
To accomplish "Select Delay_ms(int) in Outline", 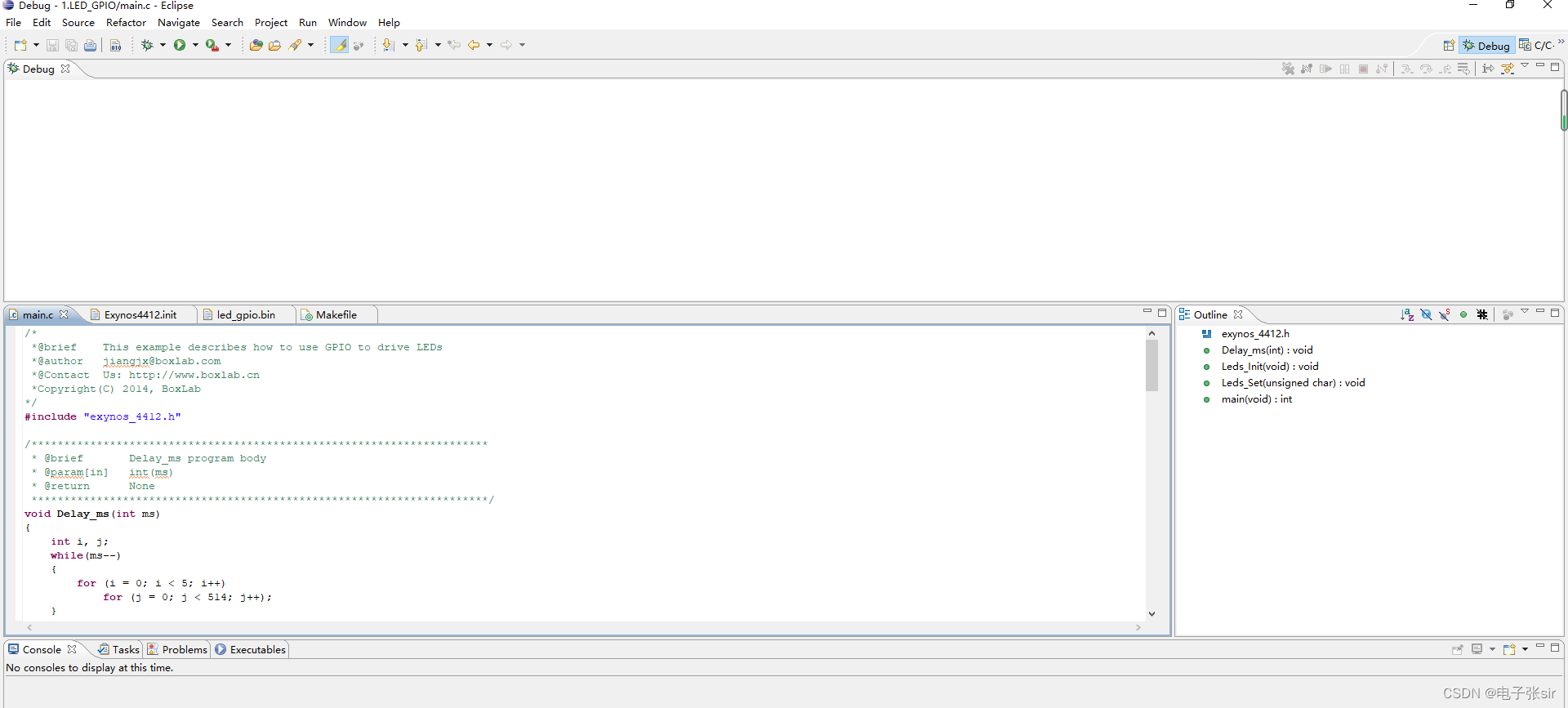I will [1267, 350].
